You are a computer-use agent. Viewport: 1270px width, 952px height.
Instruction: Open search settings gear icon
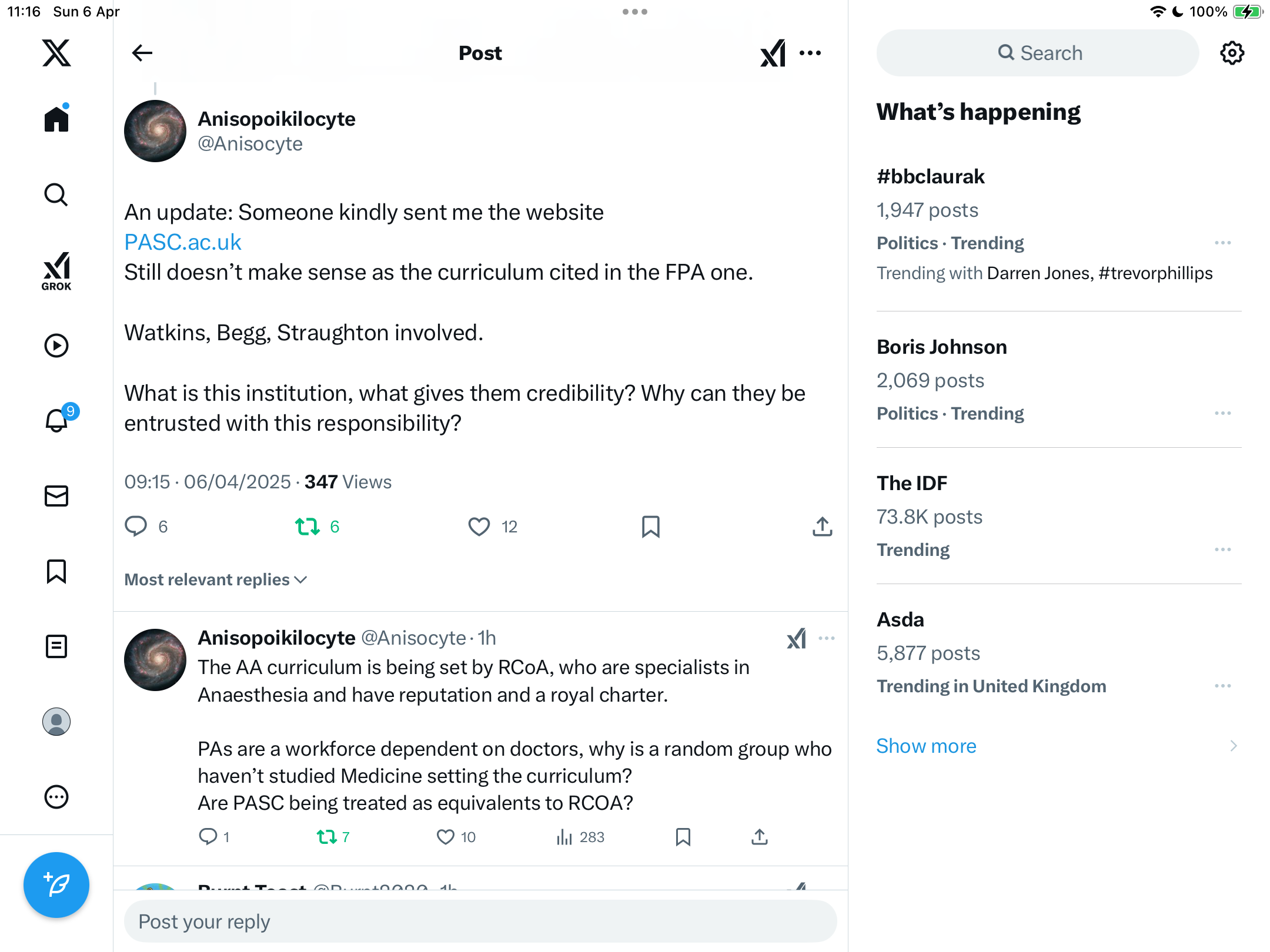point(1232,53)
